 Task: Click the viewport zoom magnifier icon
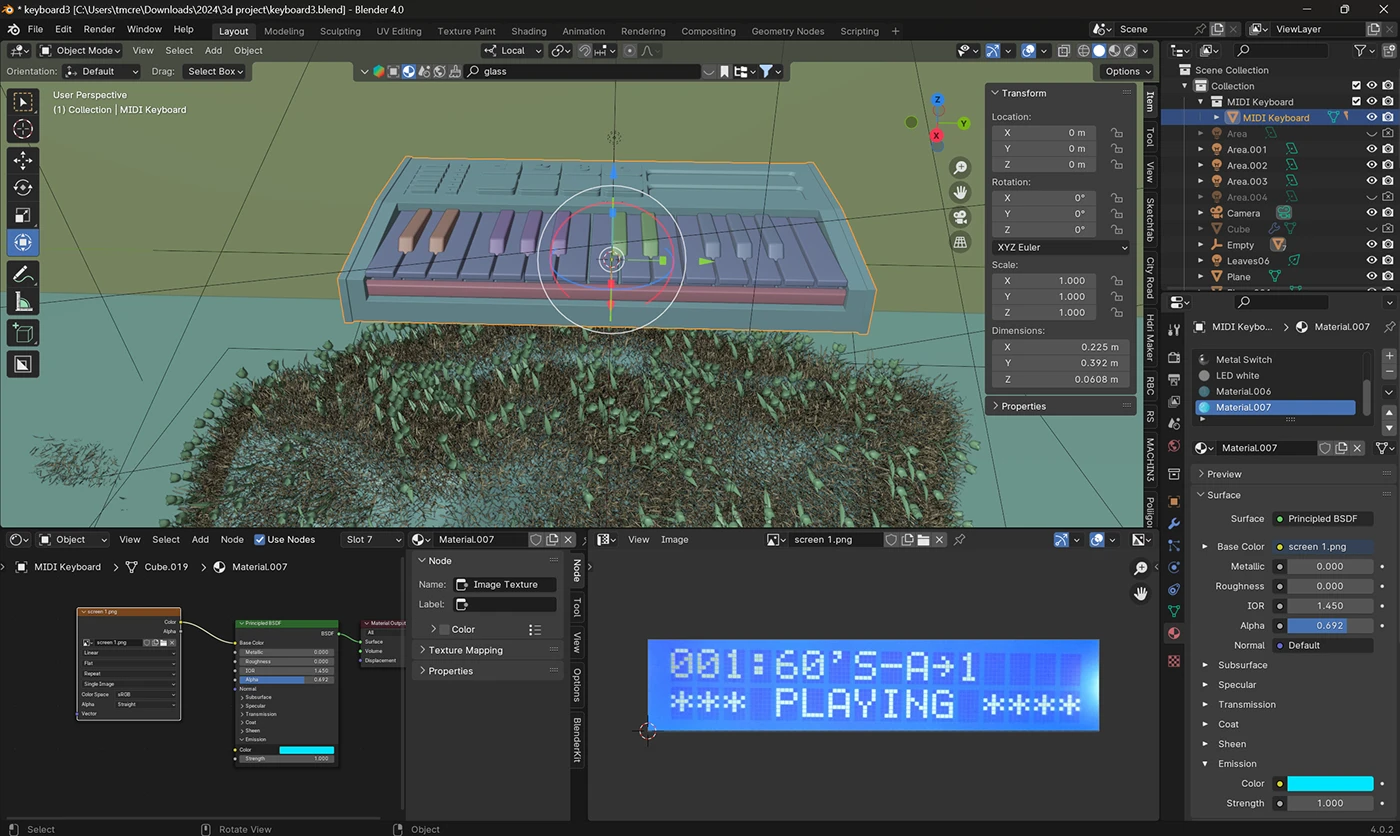click(960, 168)
